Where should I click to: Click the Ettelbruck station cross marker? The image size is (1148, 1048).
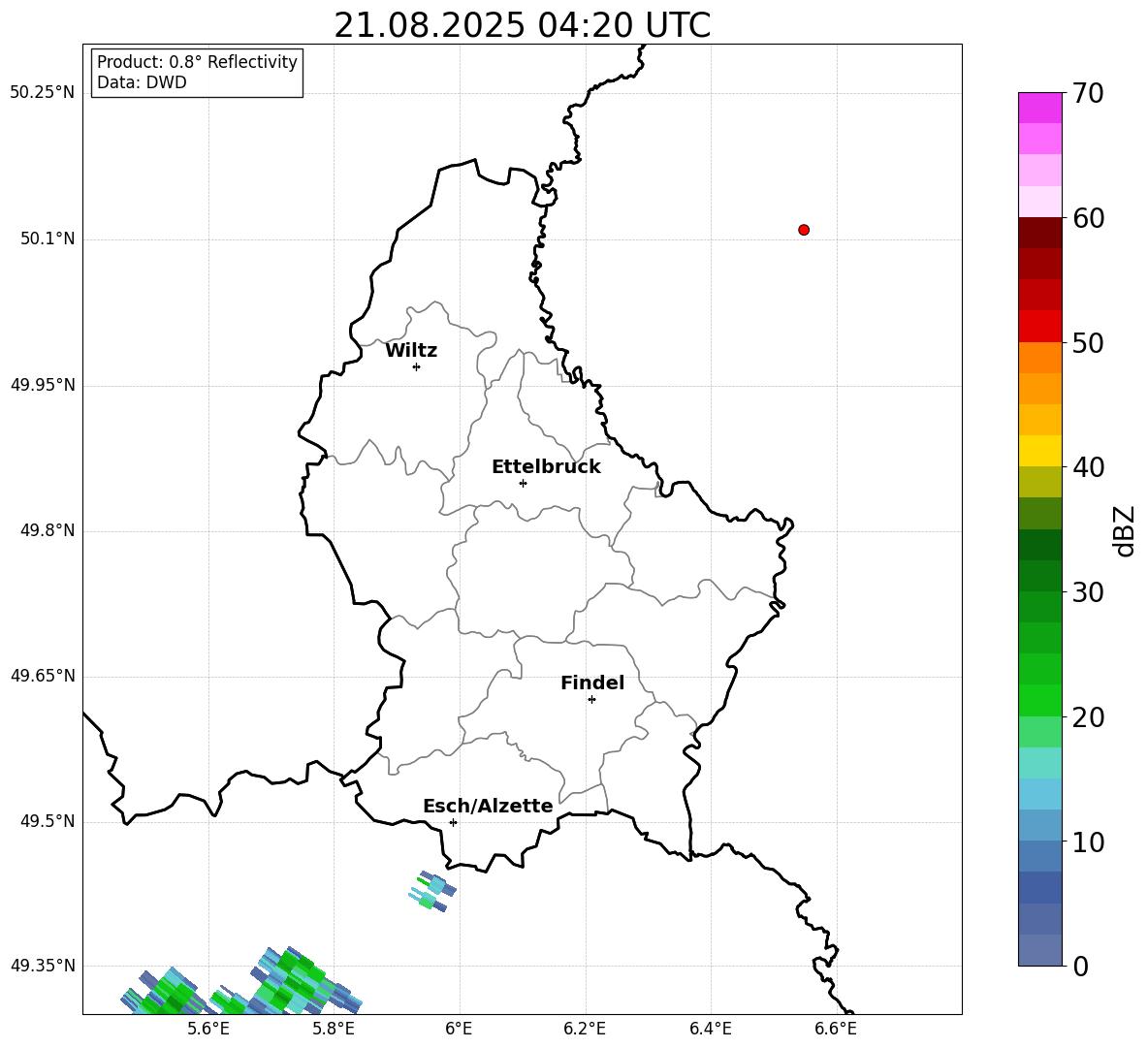pyautogui.click(x=523, y=483)
